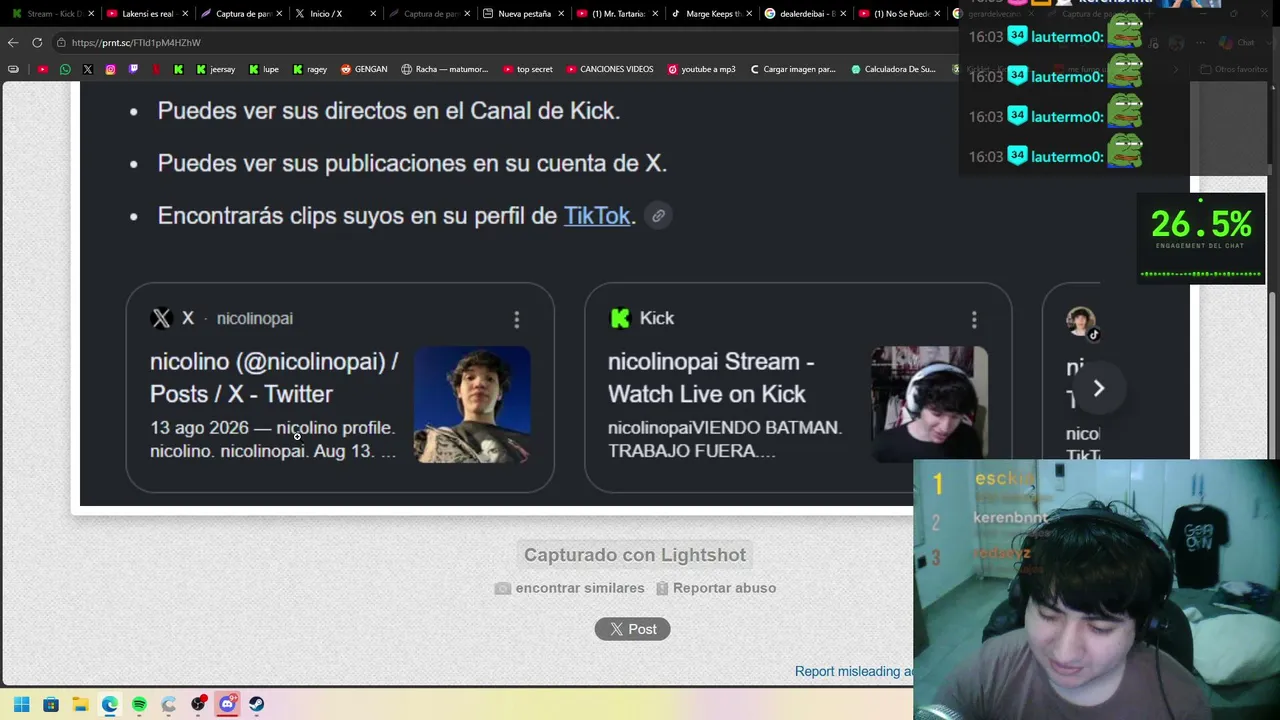Viewport: 1280px width, 720px height.
Task: Open the 'CANCIONES VIDEOS' bookmark
Action: [x=610, y=69]
